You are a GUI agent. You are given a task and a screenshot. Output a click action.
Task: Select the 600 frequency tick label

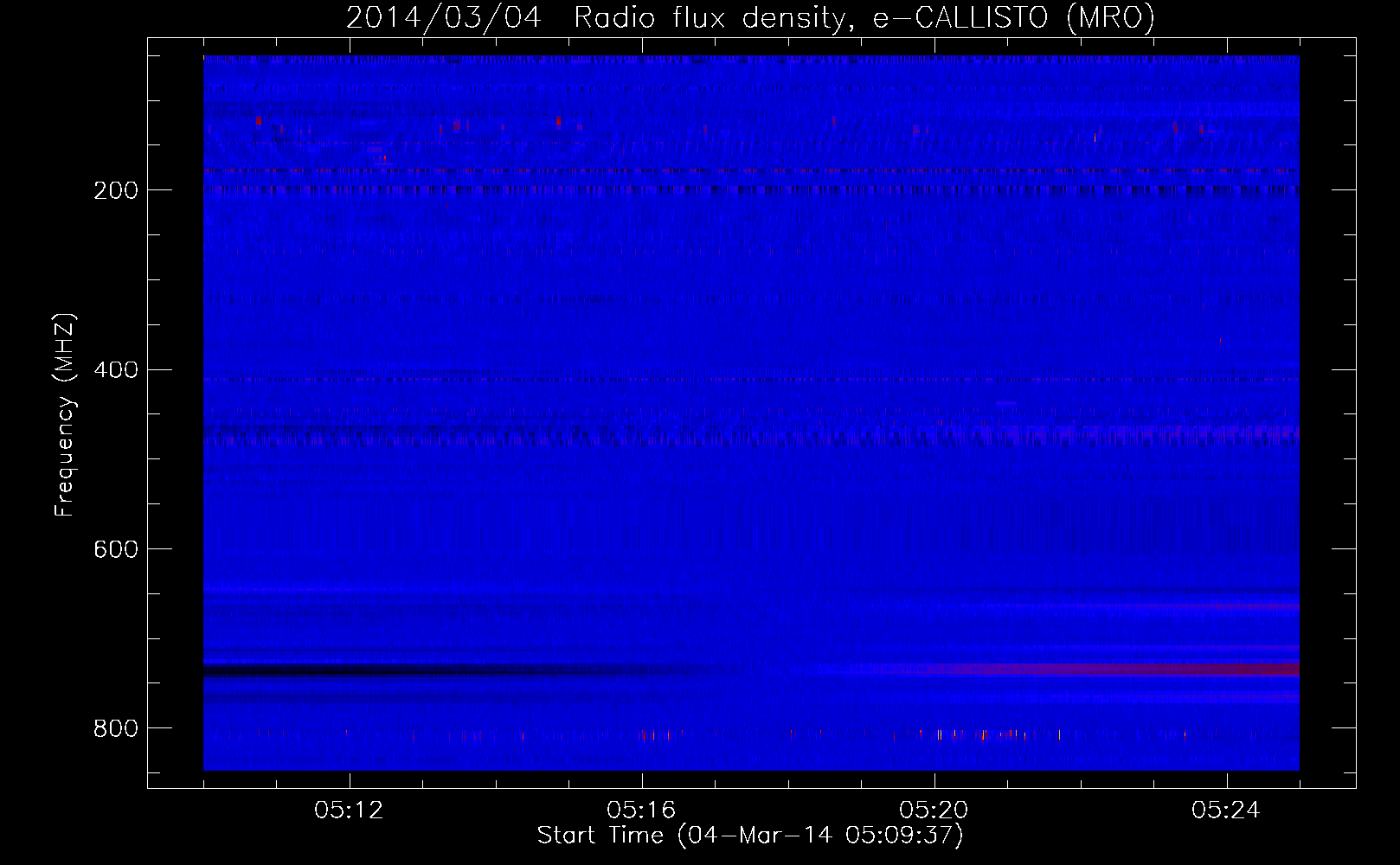(116, 549)
